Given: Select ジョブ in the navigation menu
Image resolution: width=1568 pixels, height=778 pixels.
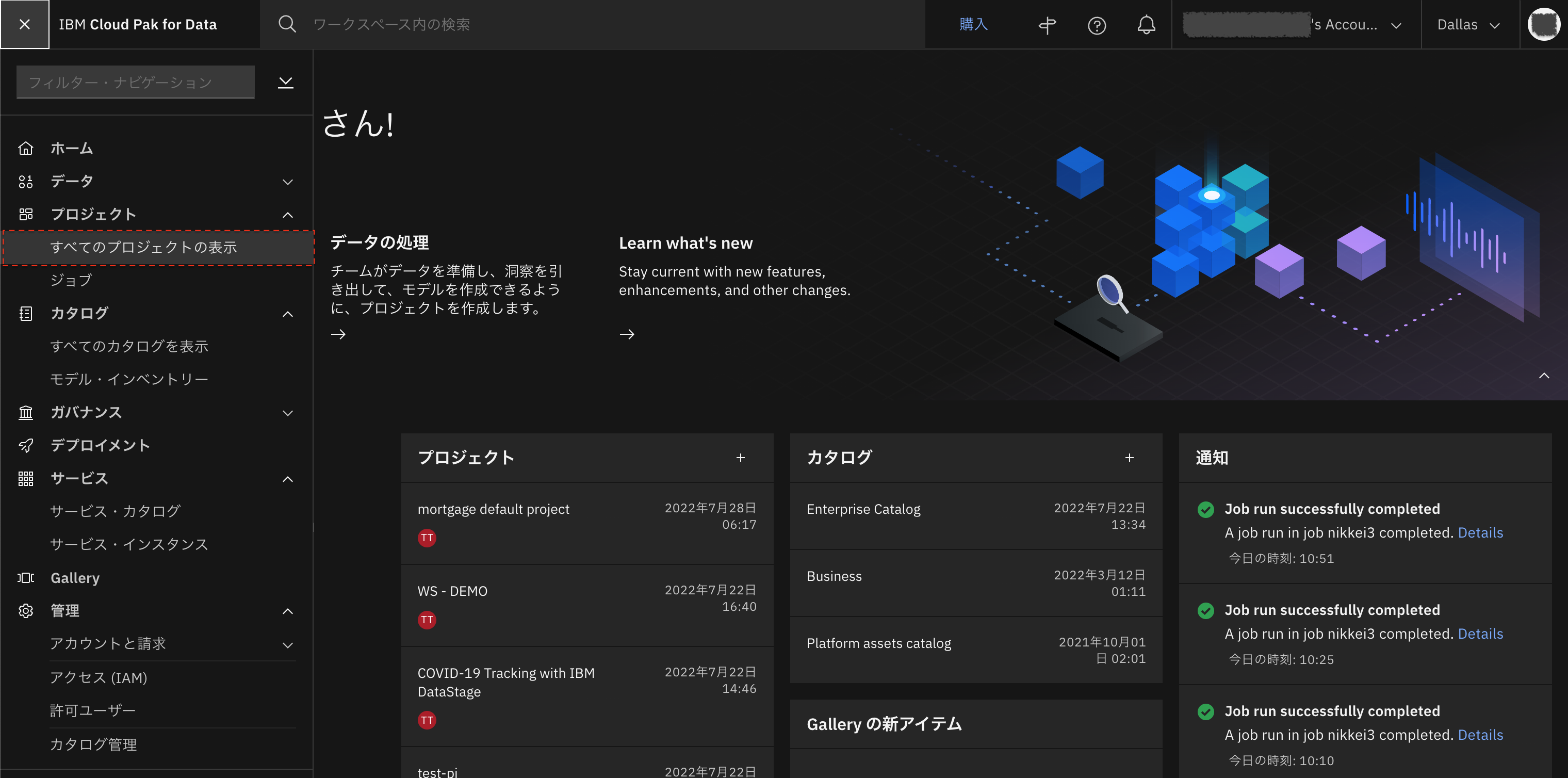Looking at the screenshot, I should tap(71, 280).
